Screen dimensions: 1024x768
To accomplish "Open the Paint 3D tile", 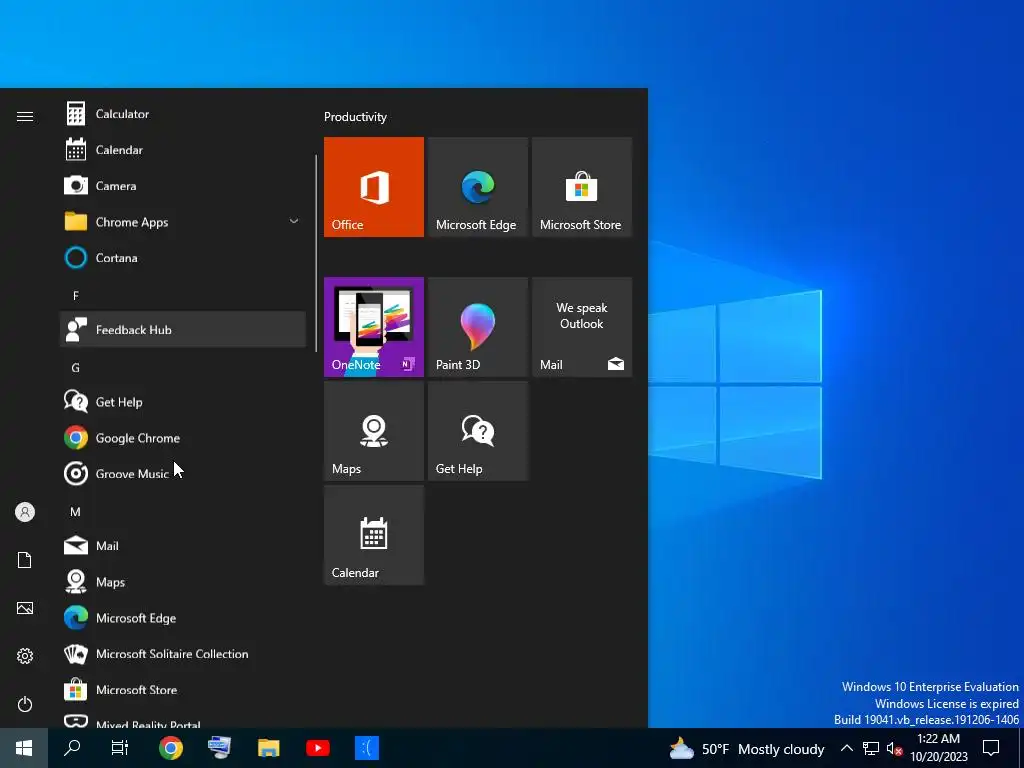I will tap(477, 327).
